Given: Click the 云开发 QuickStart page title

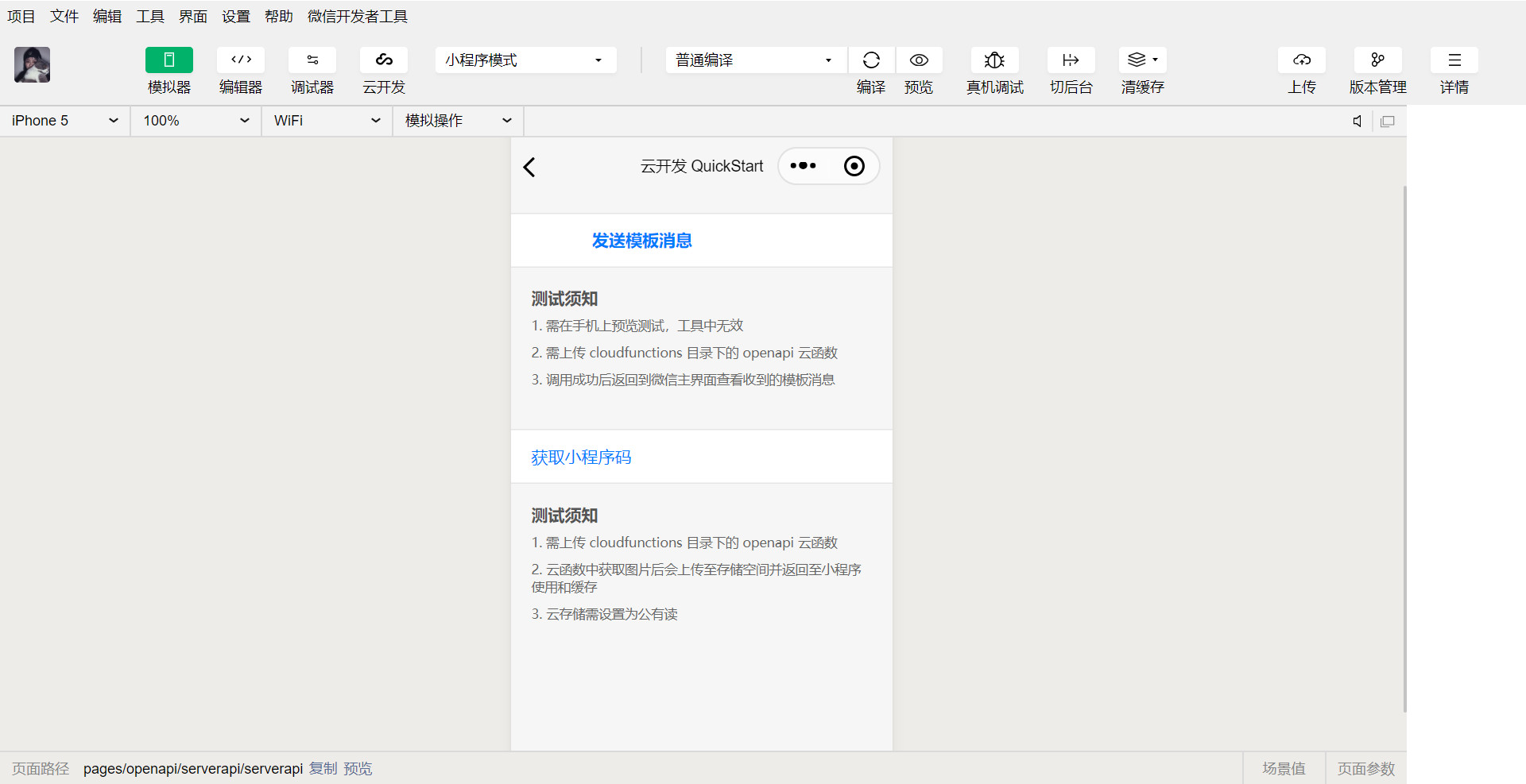Looking at the screenshot, I should tap(702, 166).
